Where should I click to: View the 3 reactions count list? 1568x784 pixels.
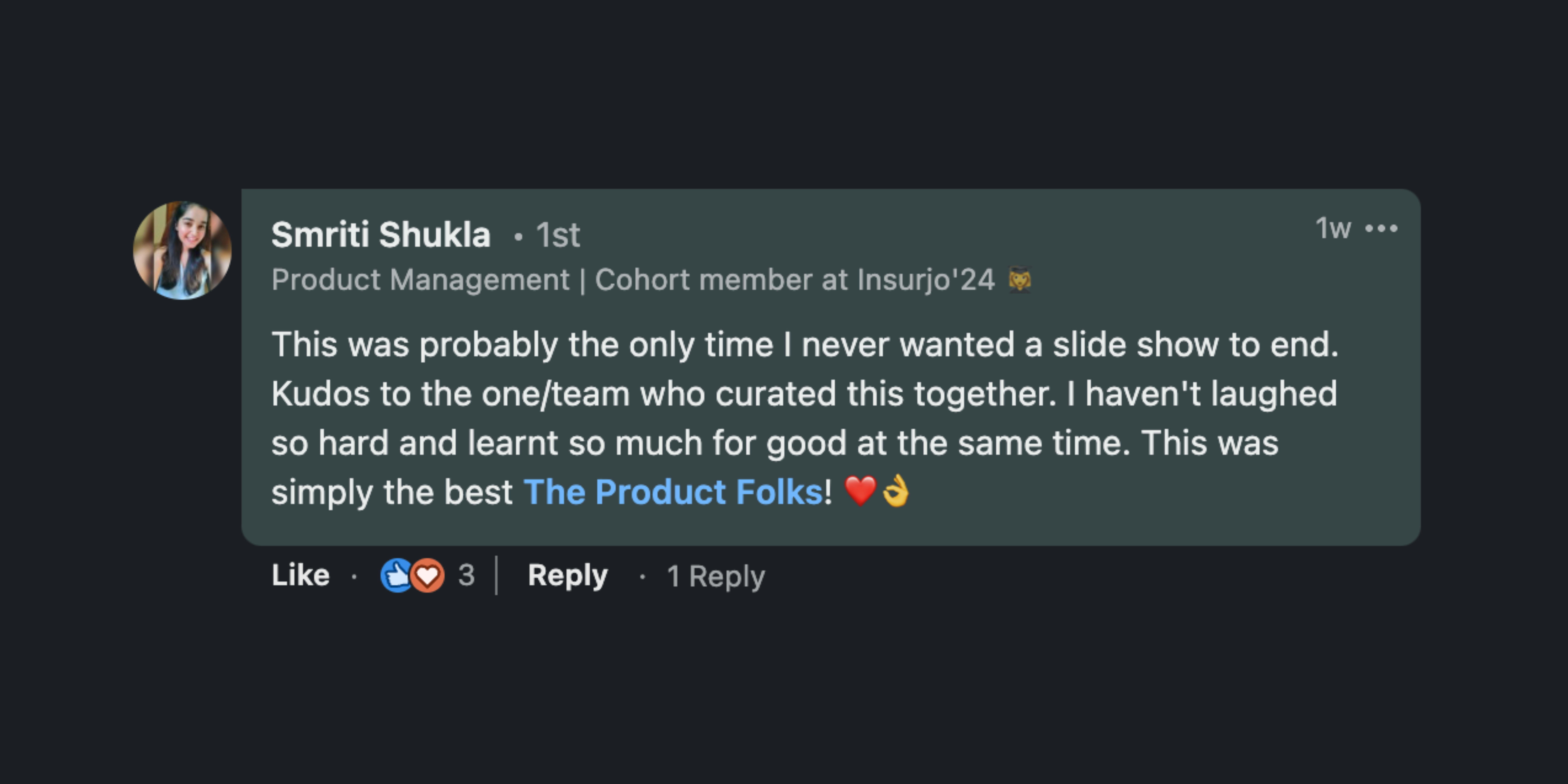pos(466,575)
